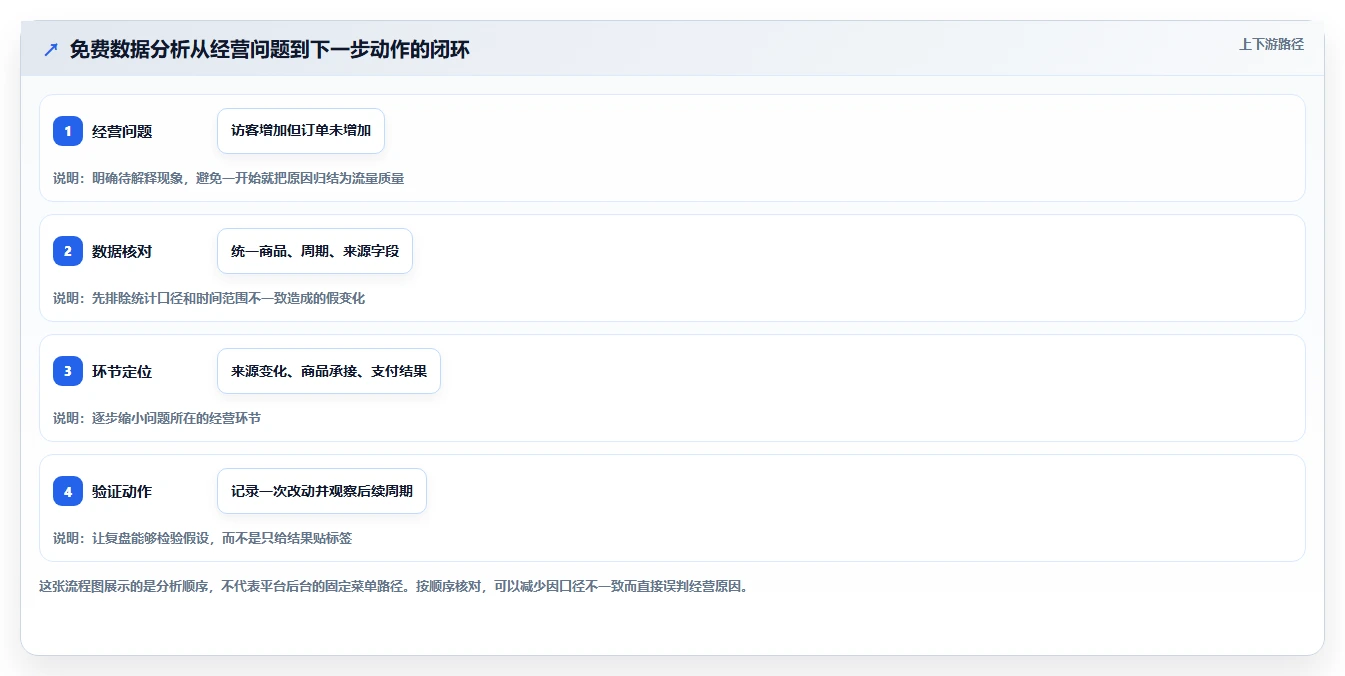1345x676 pixels.
Task: Click the 访客增加但订单未增加 chip
Action: pyautogui.click(x=301, y=131)
